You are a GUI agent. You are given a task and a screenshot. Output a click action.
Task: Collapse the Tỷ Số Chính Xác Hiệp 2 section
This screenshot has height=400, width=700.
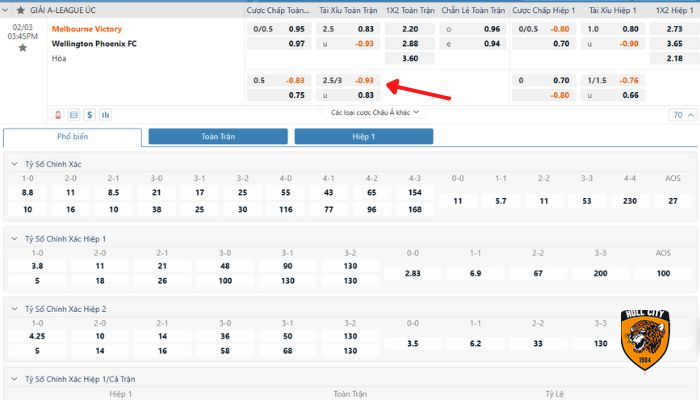point(14,309)
